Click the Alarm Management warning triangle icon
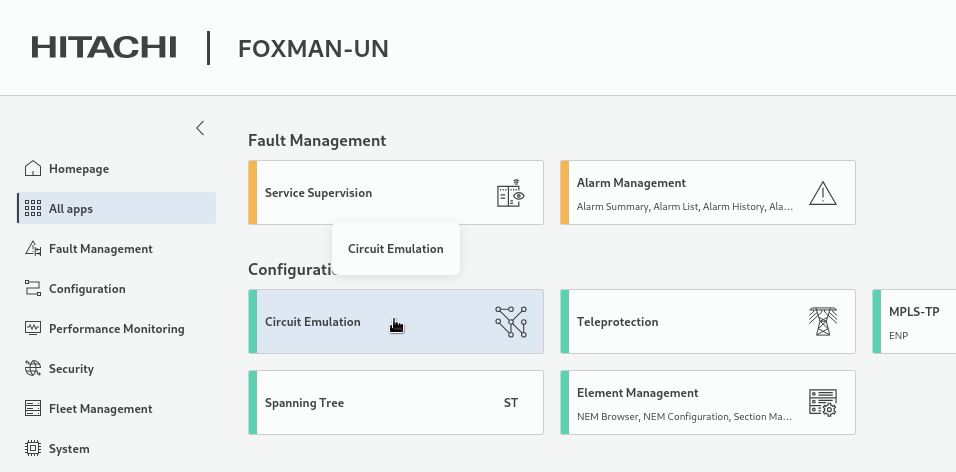 (x=822, y=194)
